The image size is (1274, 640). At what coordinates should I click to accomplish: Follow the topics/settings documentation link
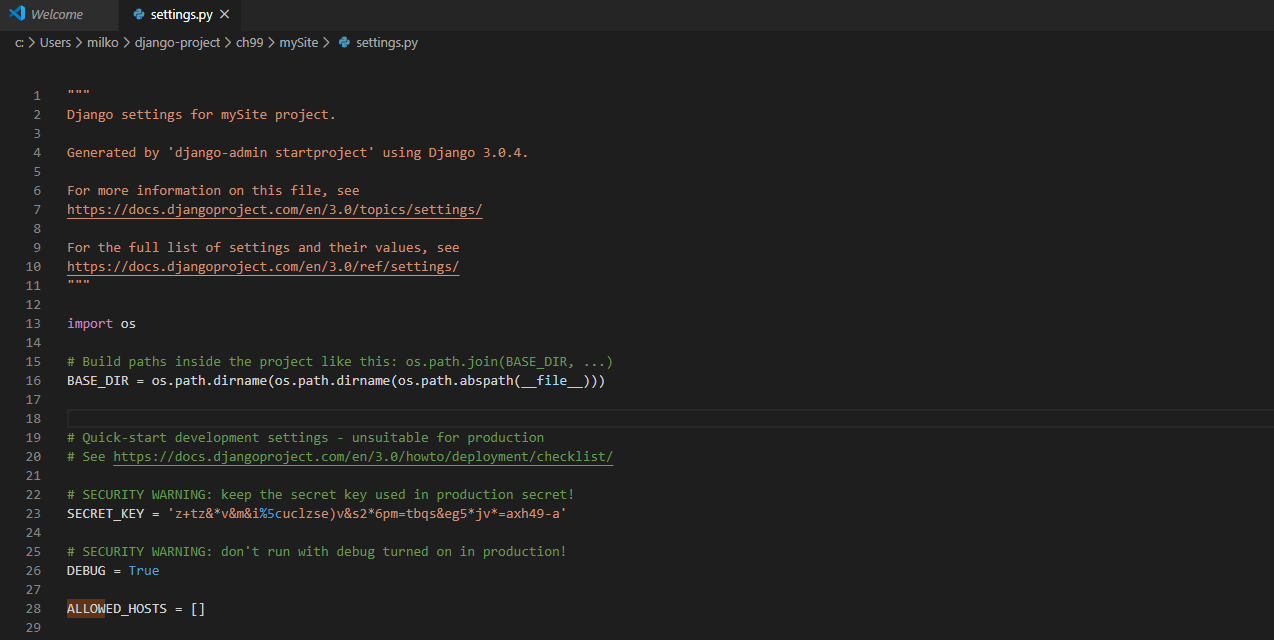[275, 210]
